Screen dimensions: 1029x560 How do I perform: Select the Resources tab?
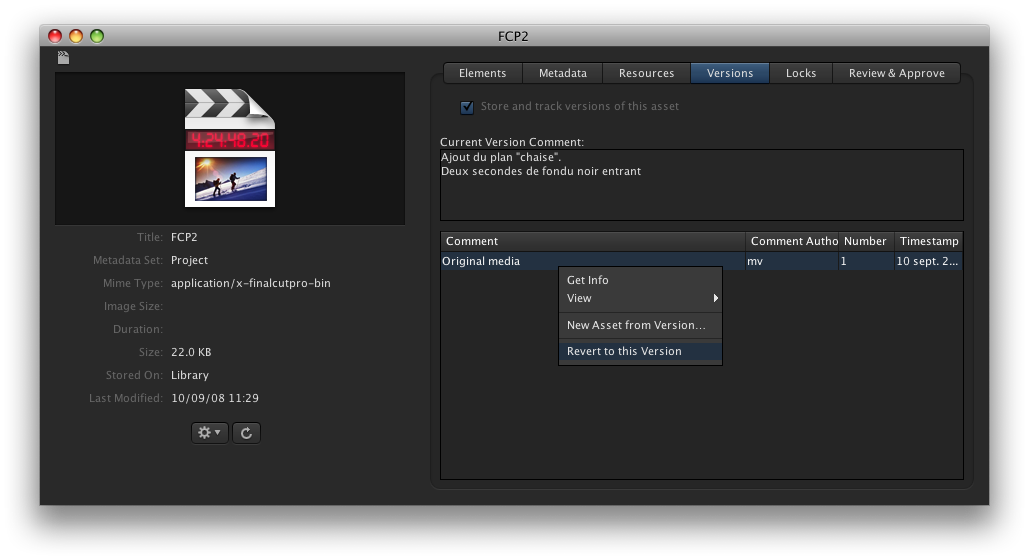(646, 73)
